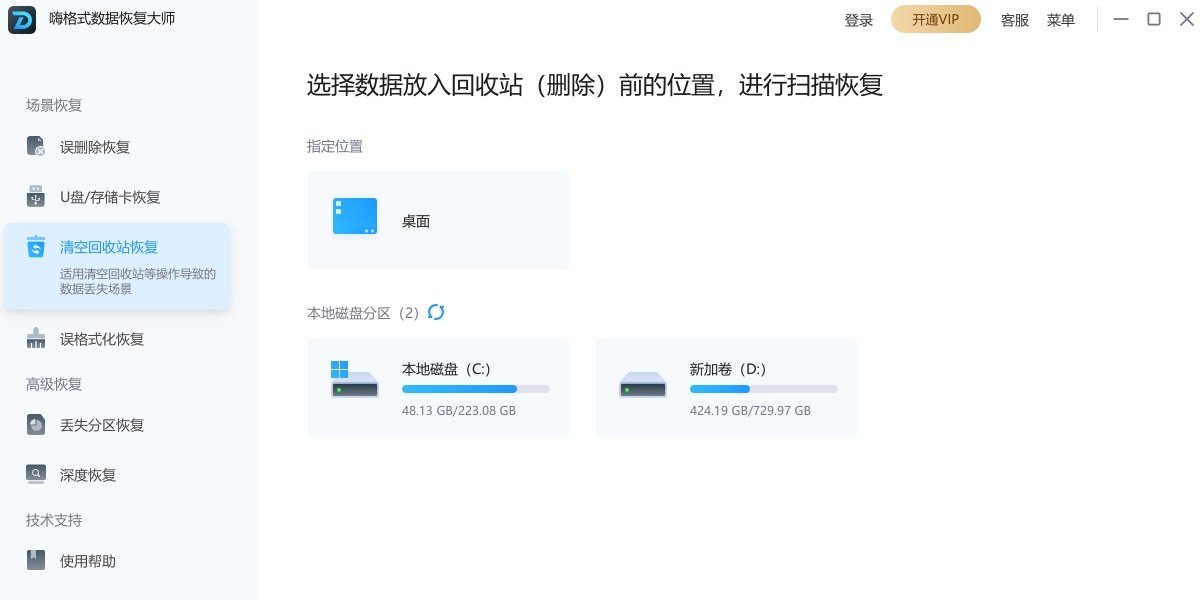Click the 丢失分区恢复 partition icon
1200x600 pixels.
[x=36, y=425]
